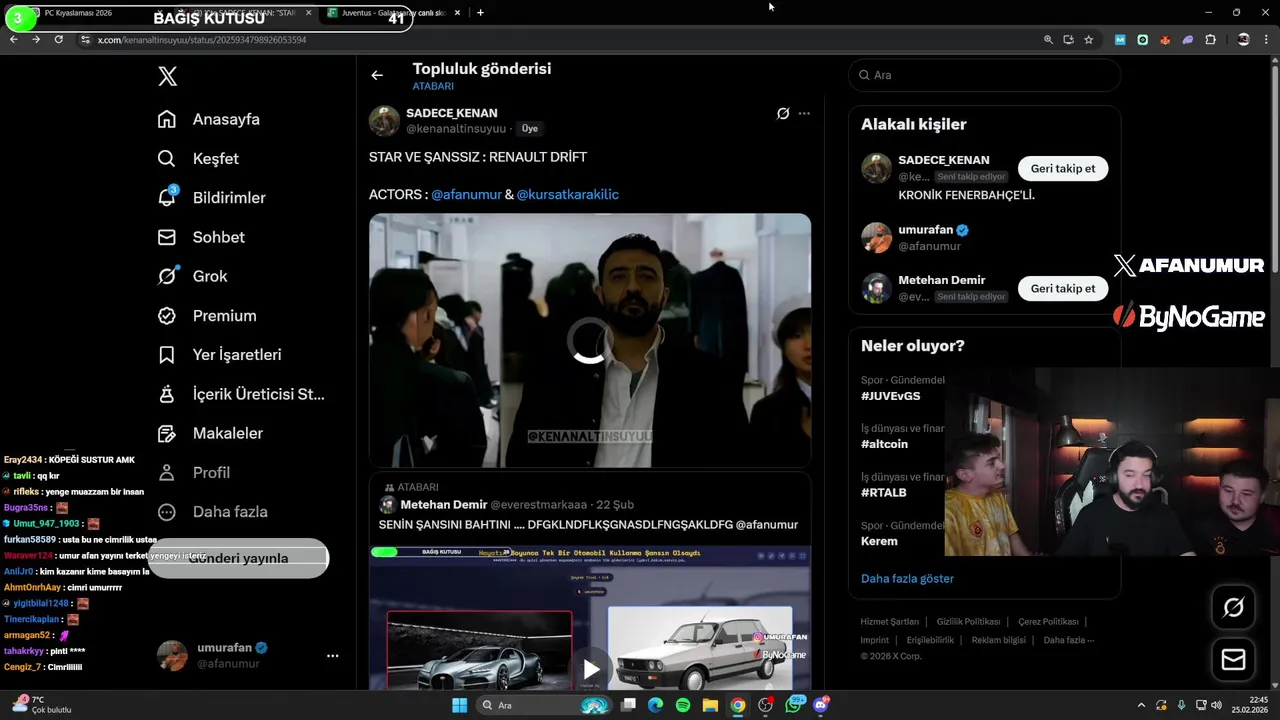Open umurafan account switcher dots
The width and height of the screenshot is (1280, 720).
(332, 656)
